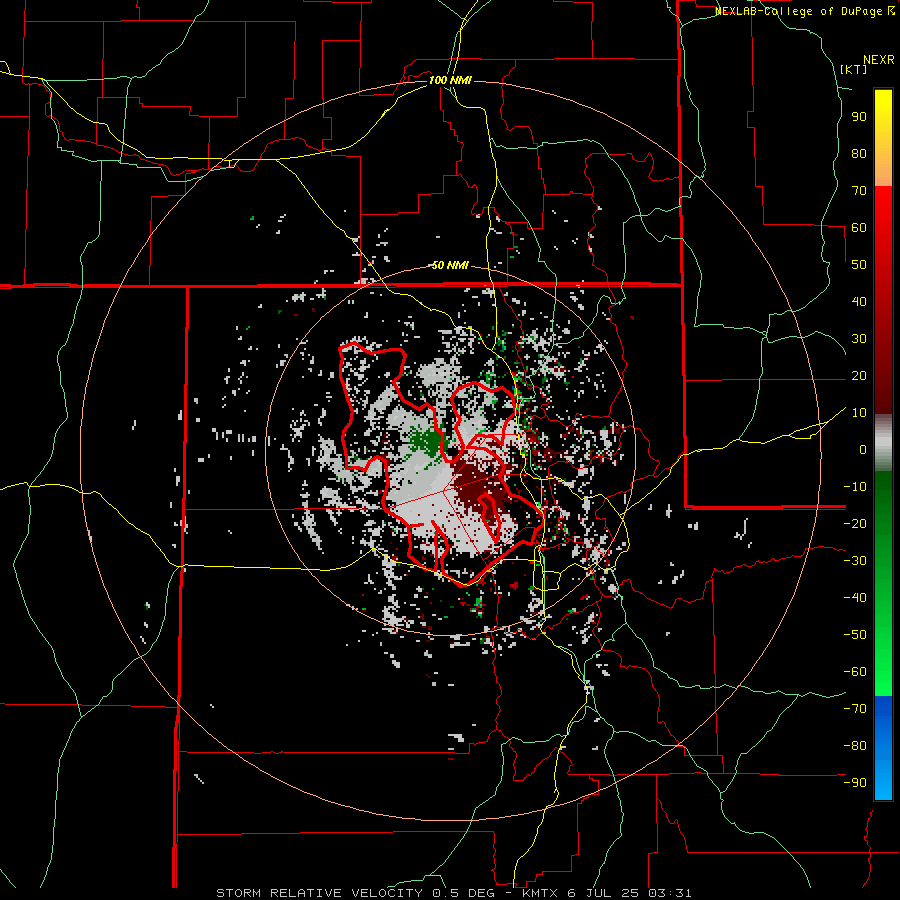
Task: Select the "03:31" timestamp text
Action: [669, 893]
